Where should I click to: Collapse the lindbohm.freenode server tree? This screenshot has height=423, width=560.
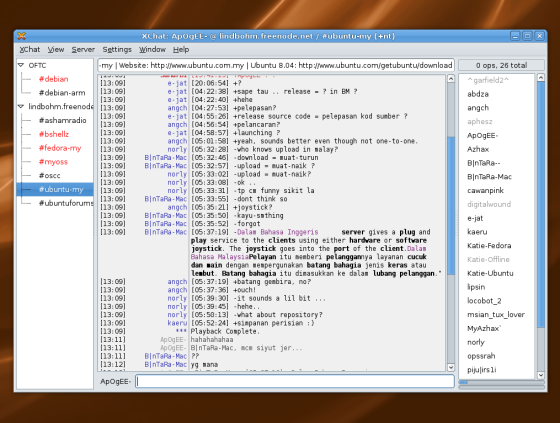click(x=21, y=106)
